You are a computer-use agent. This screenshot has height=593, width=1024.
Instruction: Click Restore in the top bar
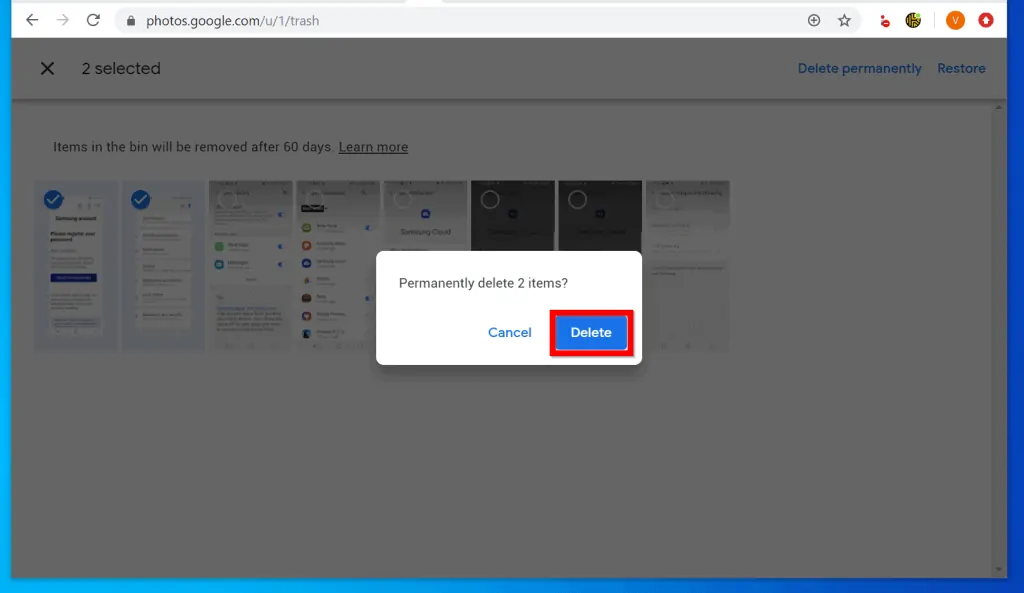[961, 69]
